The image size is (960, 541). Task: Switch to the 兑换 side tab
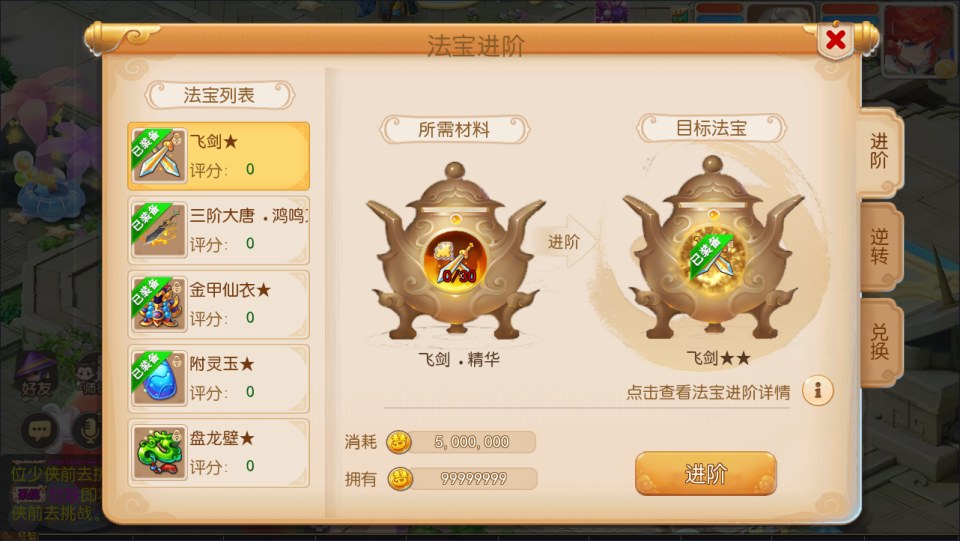(x=879, y=342)
